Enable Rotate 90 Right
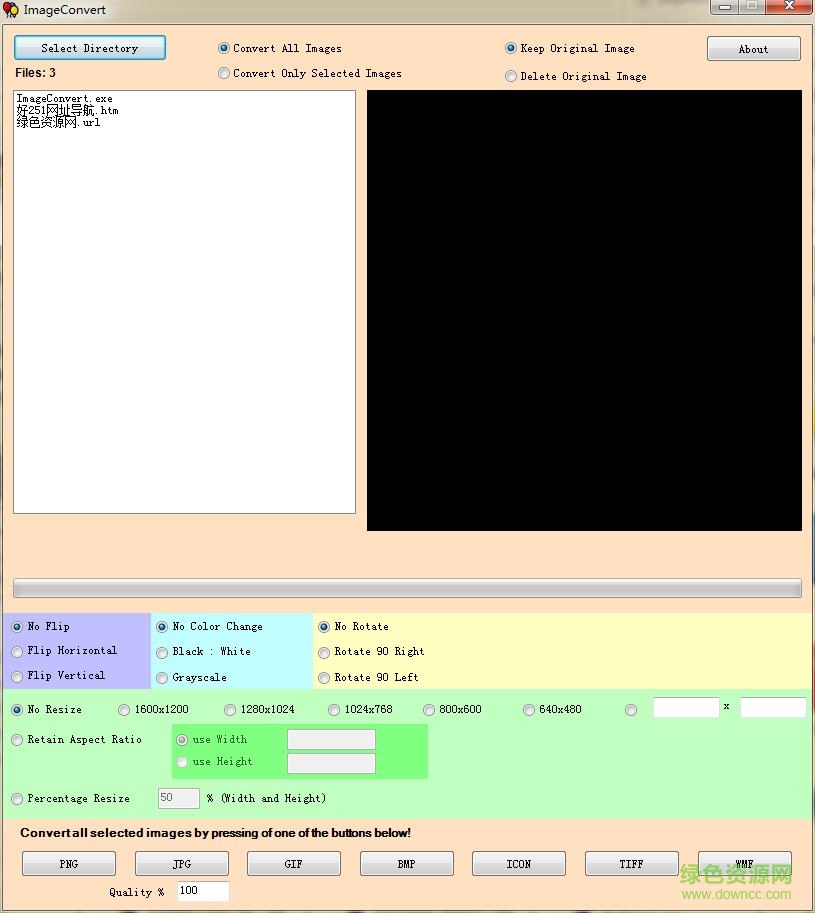The width and height of the screenshot is (815, 913). point(323,651)
